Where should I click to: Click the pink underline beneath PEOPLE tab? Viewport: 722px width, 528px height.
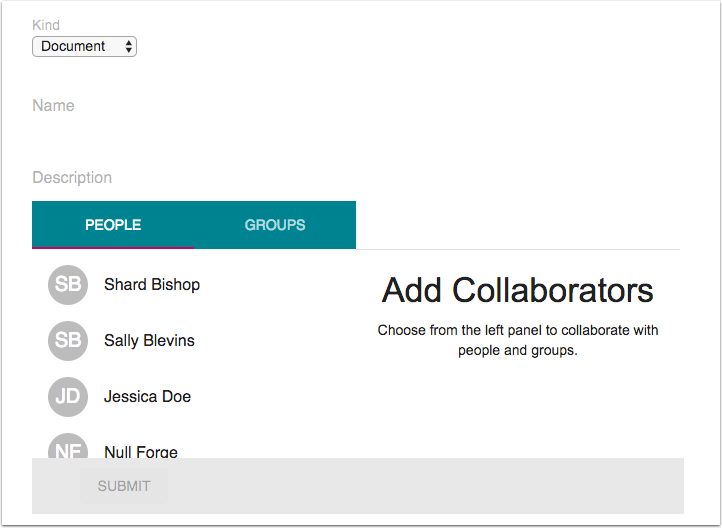coord(113,248)
